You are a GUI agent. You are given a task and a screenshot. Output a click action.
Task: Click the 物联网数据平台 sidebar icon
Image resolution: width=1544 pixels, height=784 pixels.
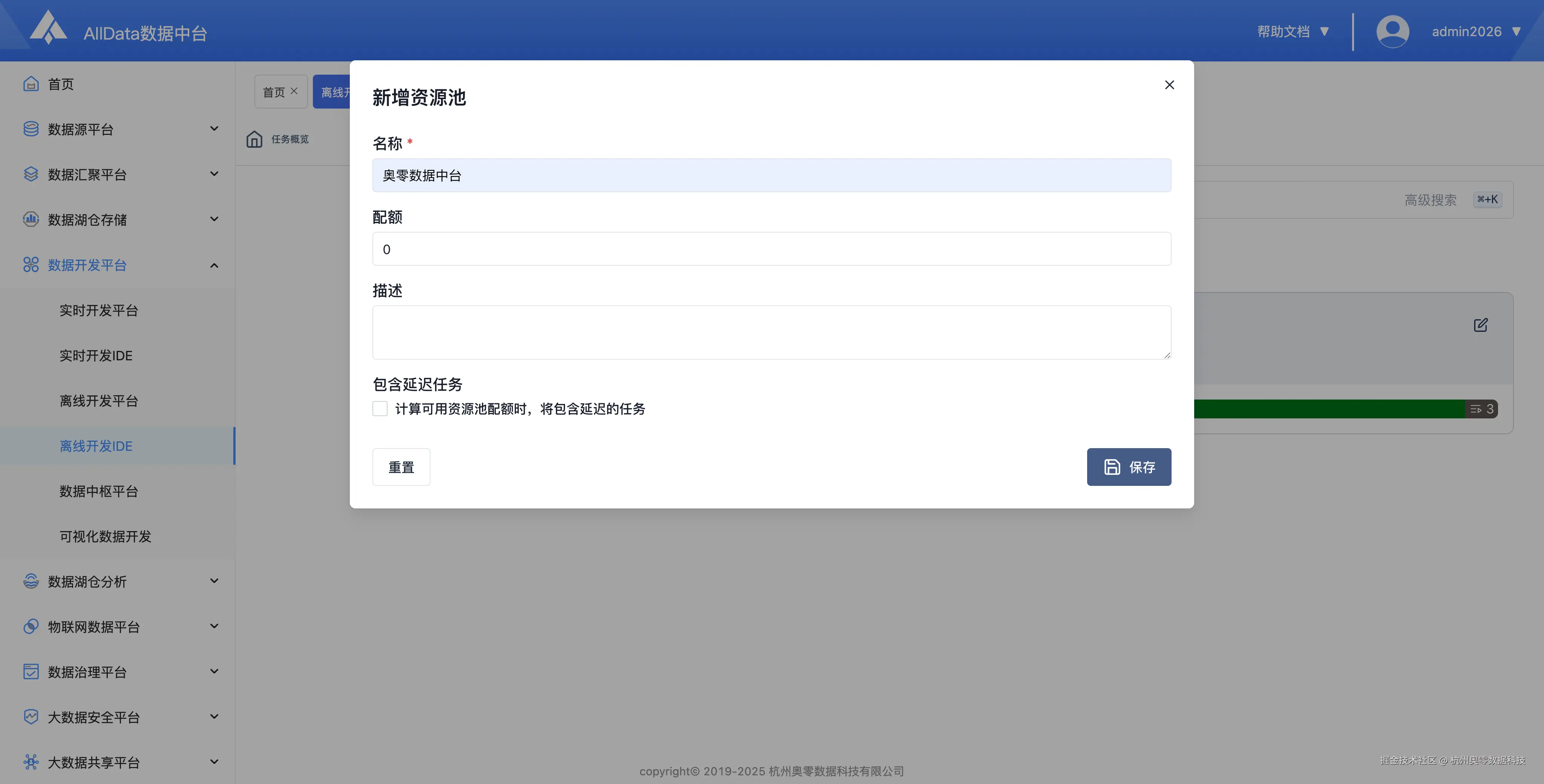(x=31, y=626)
